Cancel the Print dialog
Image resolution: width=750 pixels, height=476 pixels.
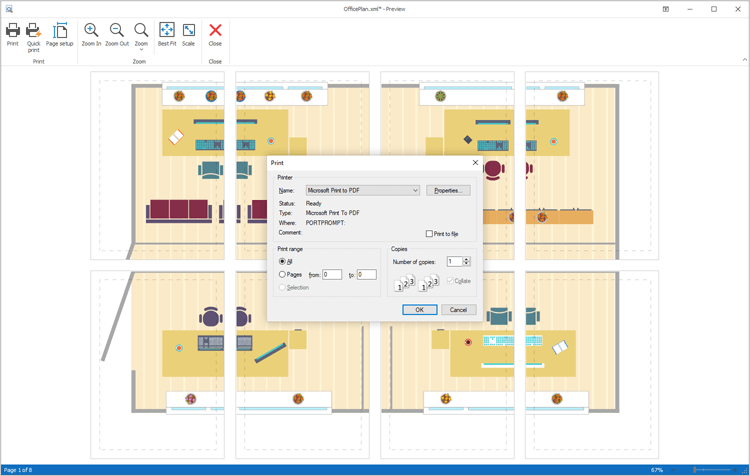458,310
